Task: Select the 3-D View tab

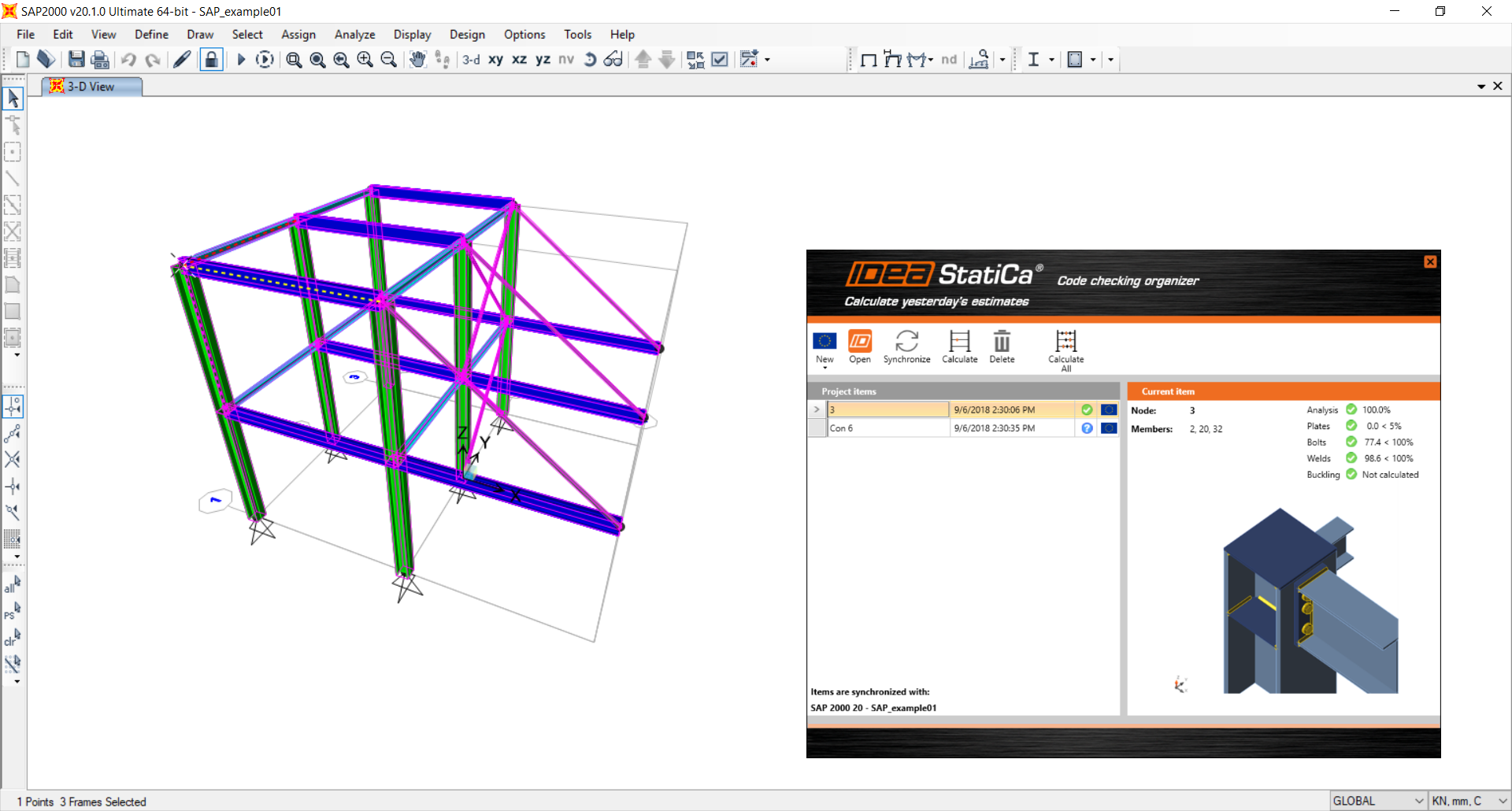Action: tap(91, 87)
